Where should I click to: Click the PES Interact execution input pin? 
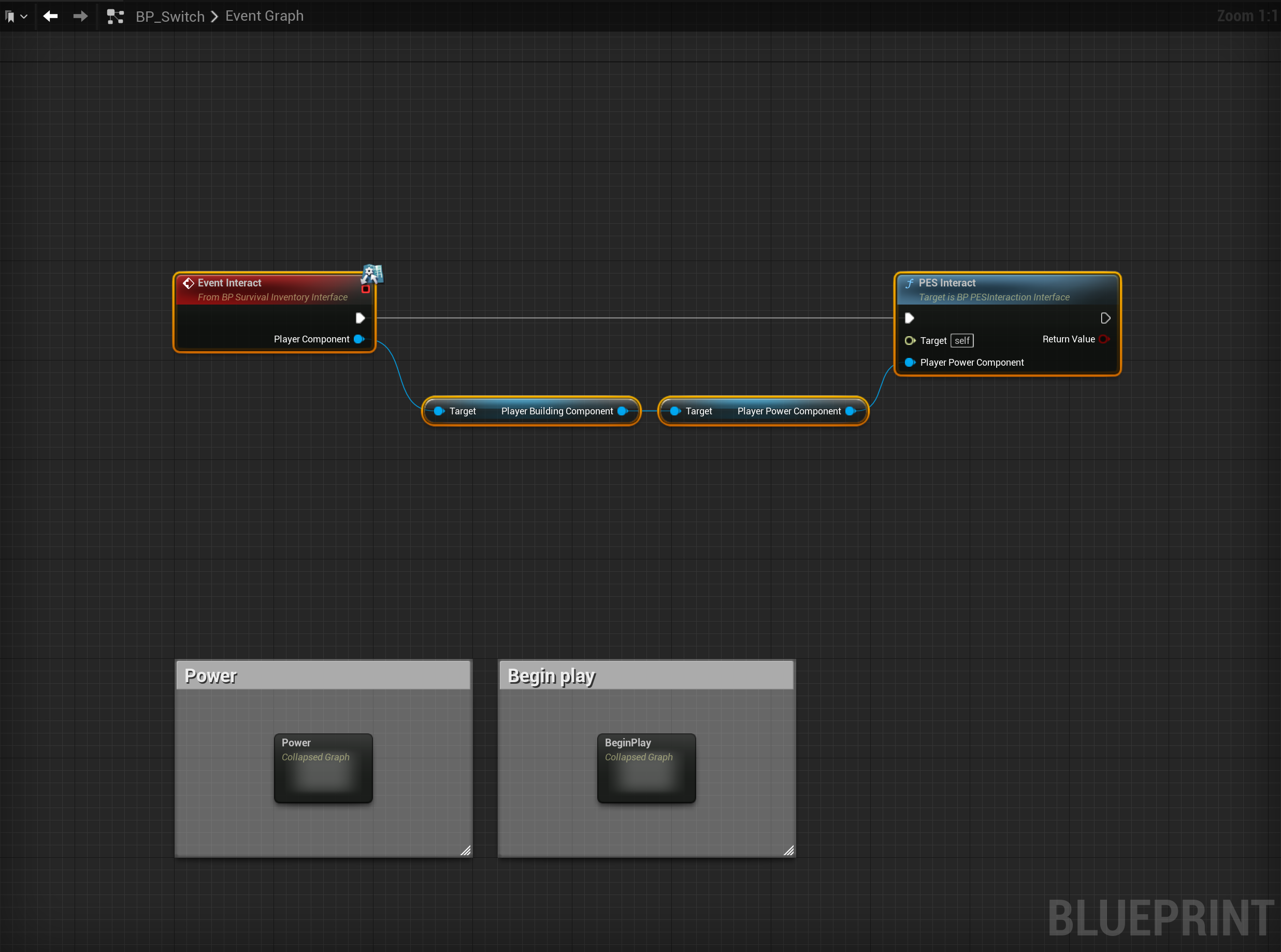click(909, 318)
